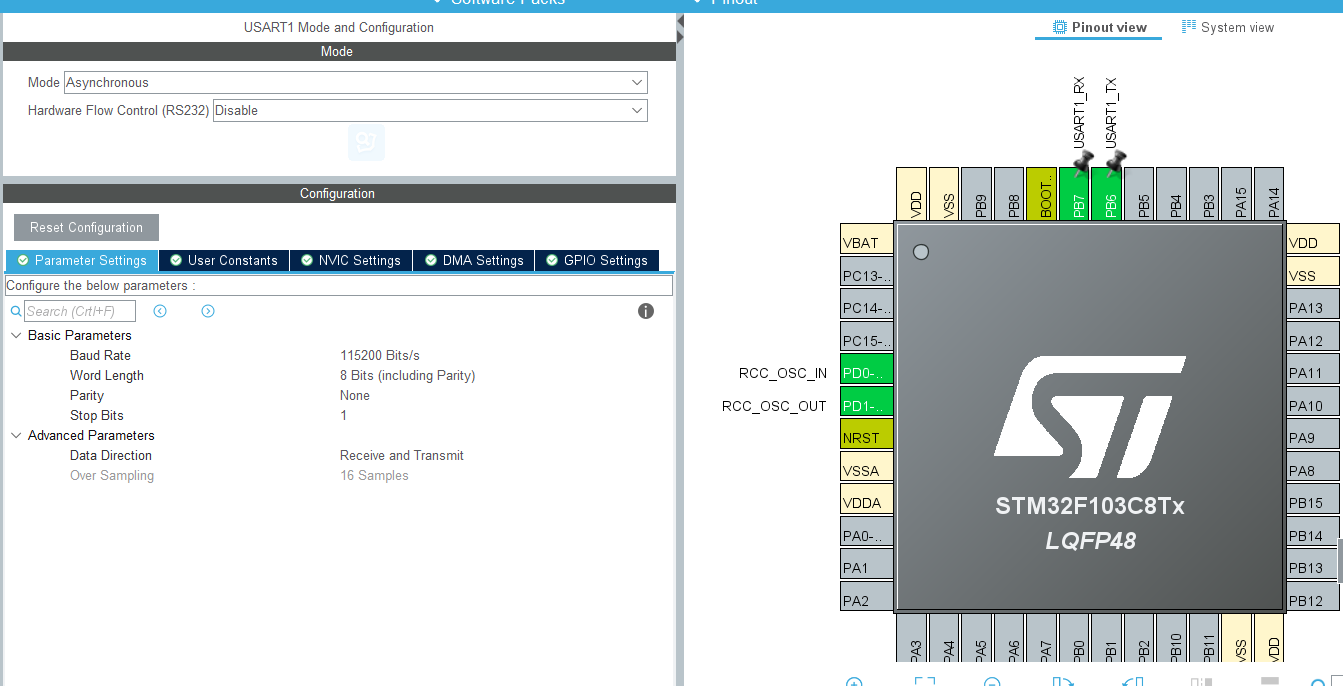
Task: Go to next search result arrow
Action: (x=208, y=311)
